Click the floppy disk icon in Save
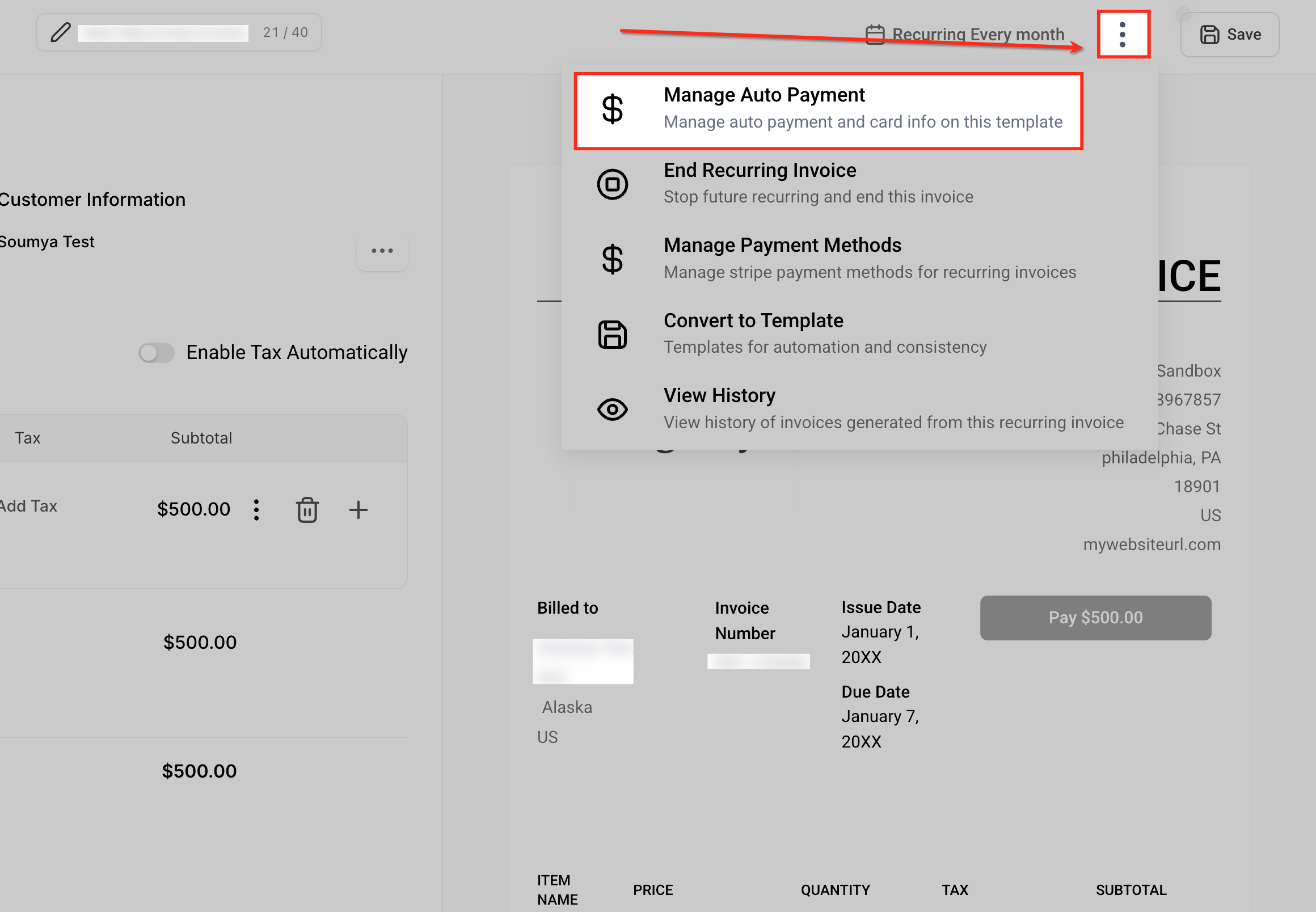Image resolution: width=1316 pixels, height=912 pixels. (1209, 34)
